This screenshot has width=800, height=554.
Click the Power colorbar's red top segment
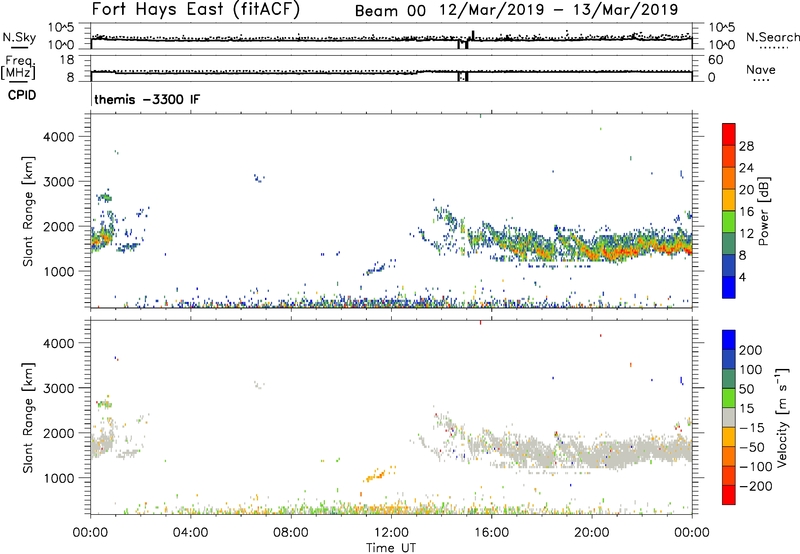click(729, 133)
